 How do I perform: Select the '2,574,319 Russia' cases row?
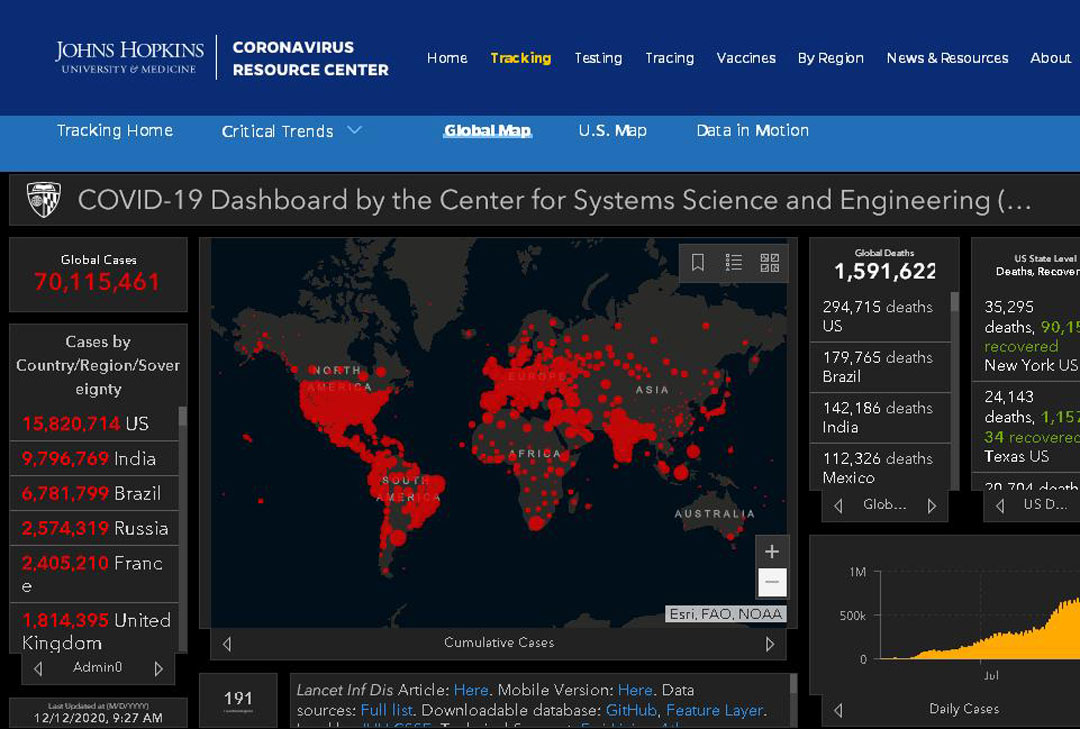[x=94, y=528]
